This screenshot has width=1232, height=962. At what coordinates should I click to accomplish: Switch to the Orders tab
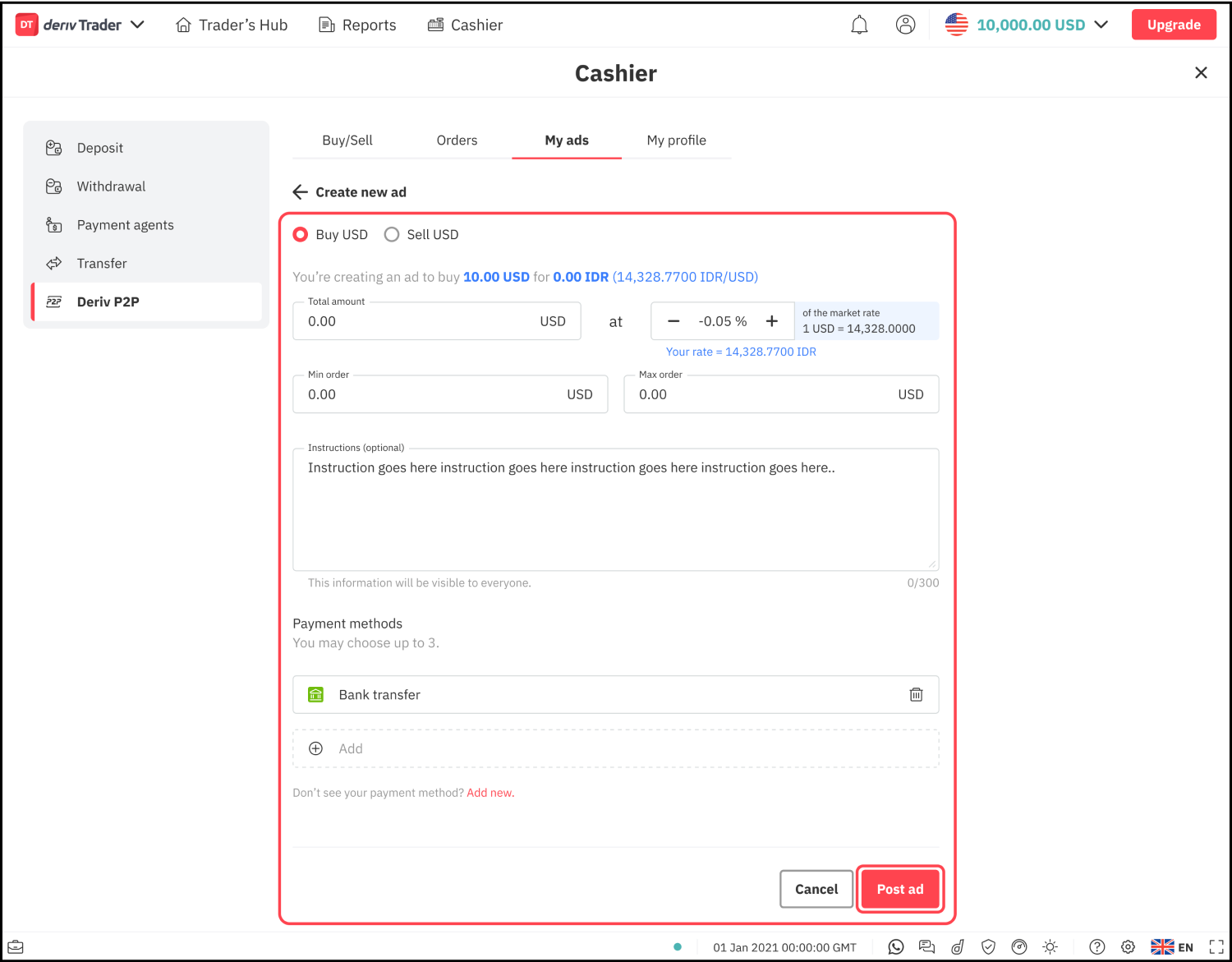click(457, 140)
